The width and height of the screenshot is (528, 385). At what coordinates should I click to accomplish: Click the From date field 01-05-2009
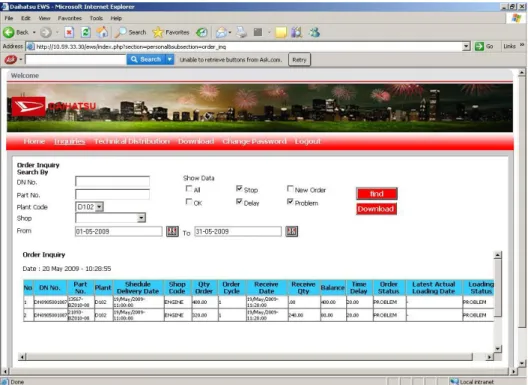[x=119, y=231]
